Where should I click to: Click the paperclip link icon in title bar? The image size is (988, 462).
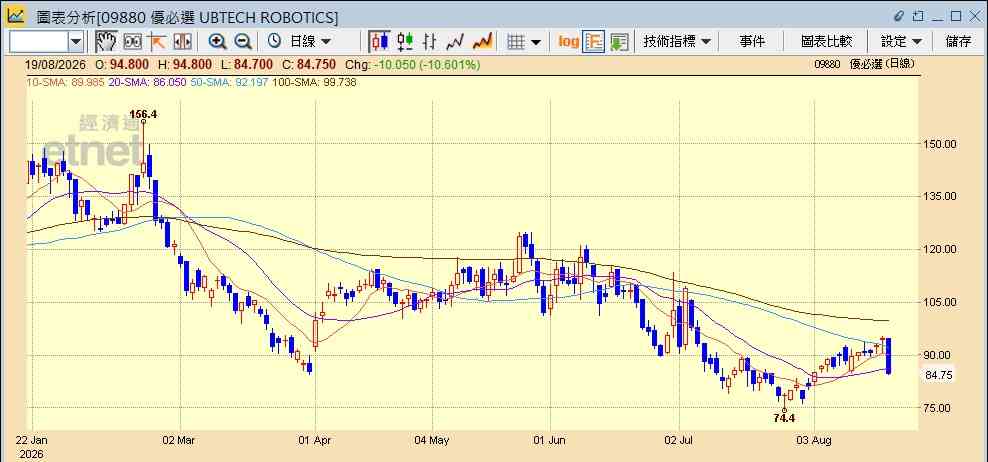tap(899, 16)
